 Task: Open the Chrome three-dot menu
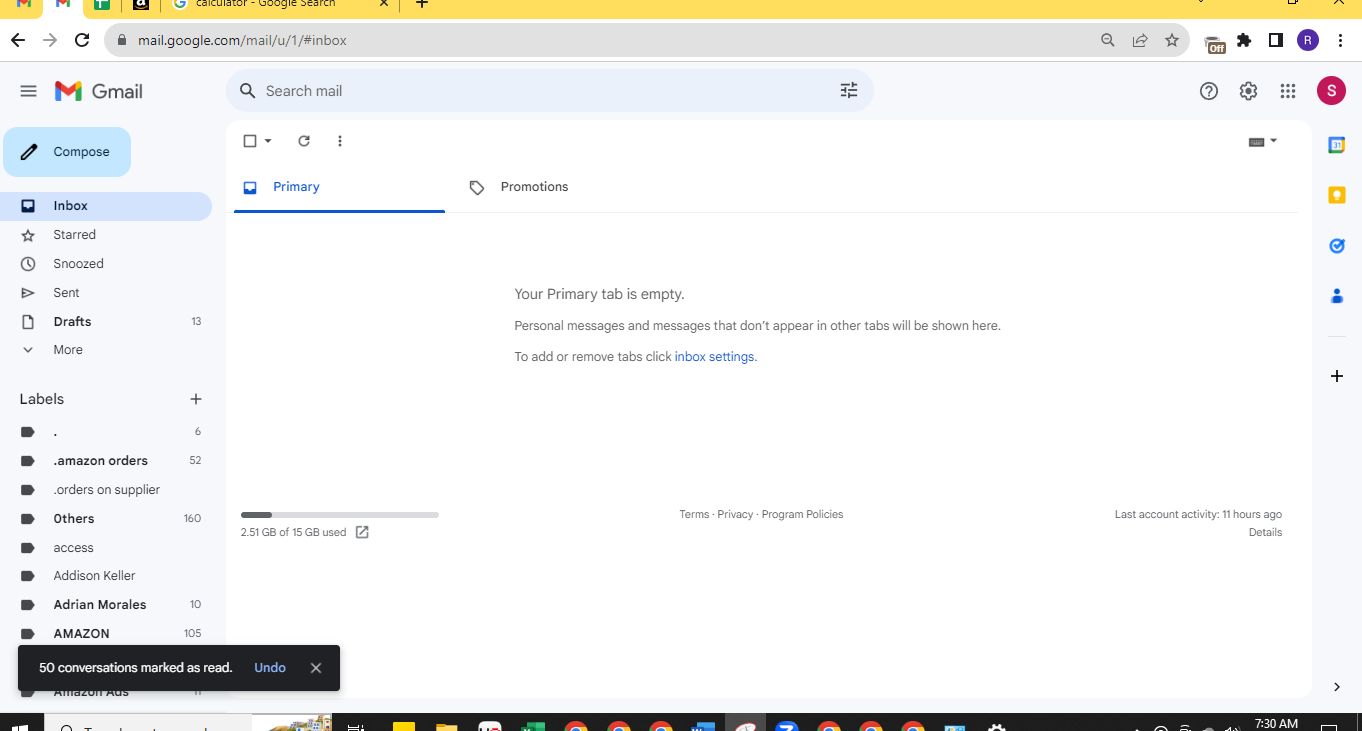tap(1340, 40)
